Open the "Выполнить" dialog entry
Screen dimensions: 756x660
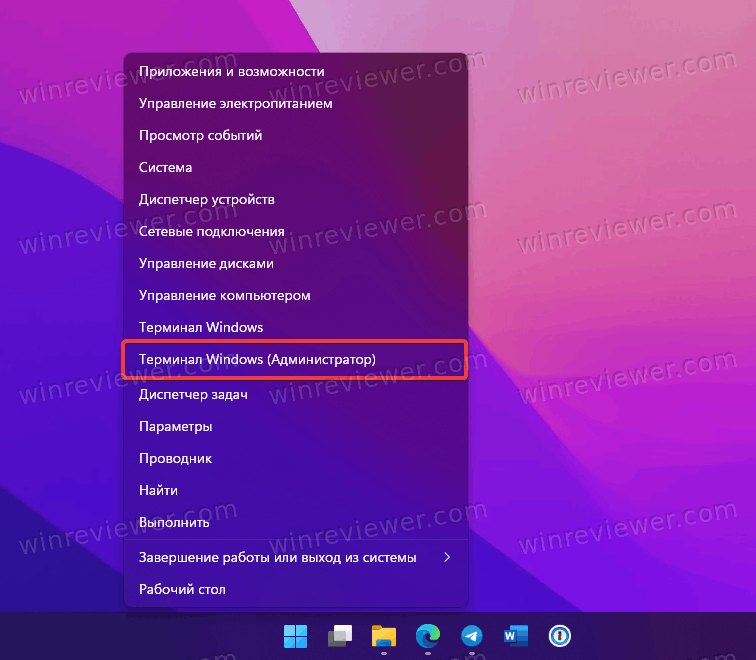click(x=296, y=523)
